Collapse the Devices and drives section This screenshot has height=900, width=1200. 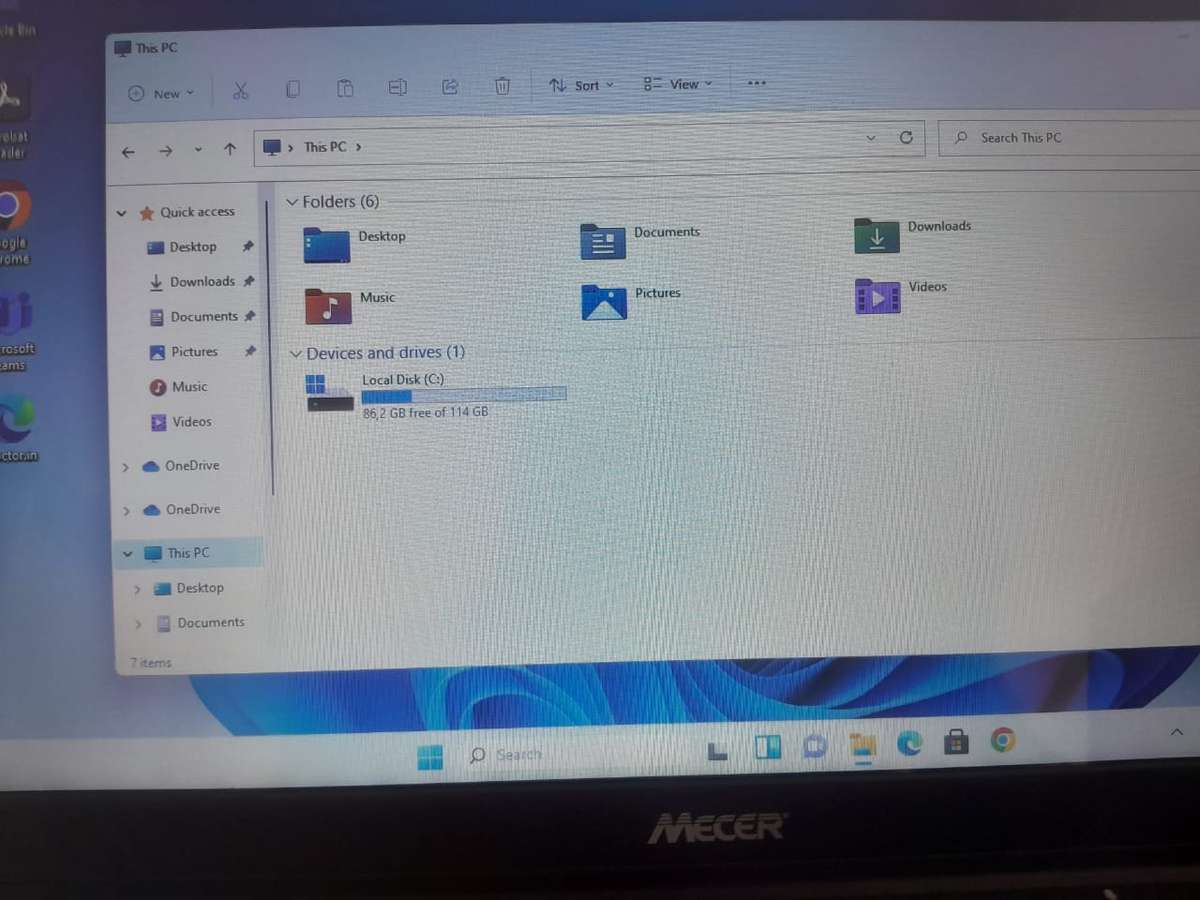(296, 353)
